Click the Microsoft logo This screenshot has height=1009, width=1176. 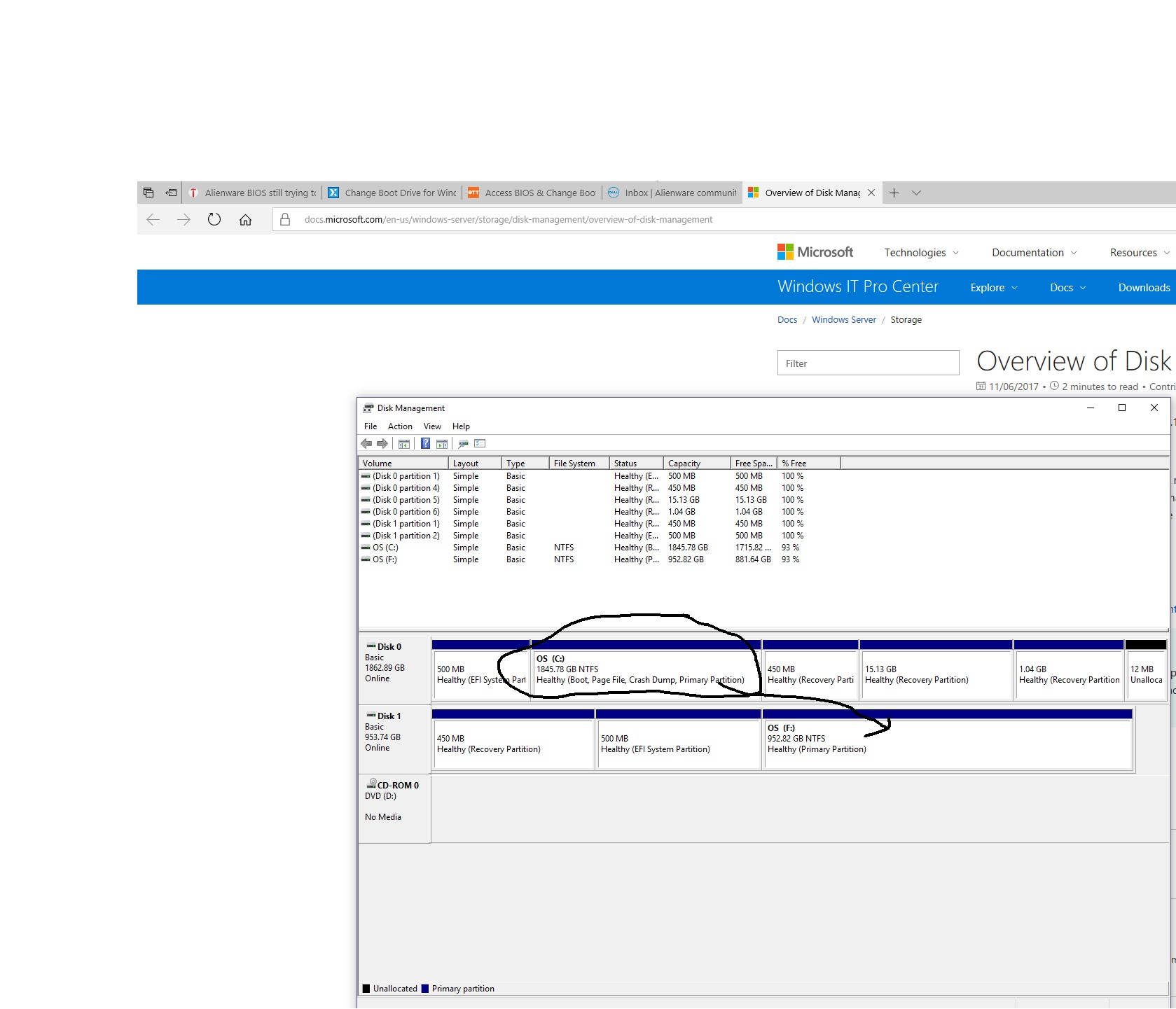815,252
